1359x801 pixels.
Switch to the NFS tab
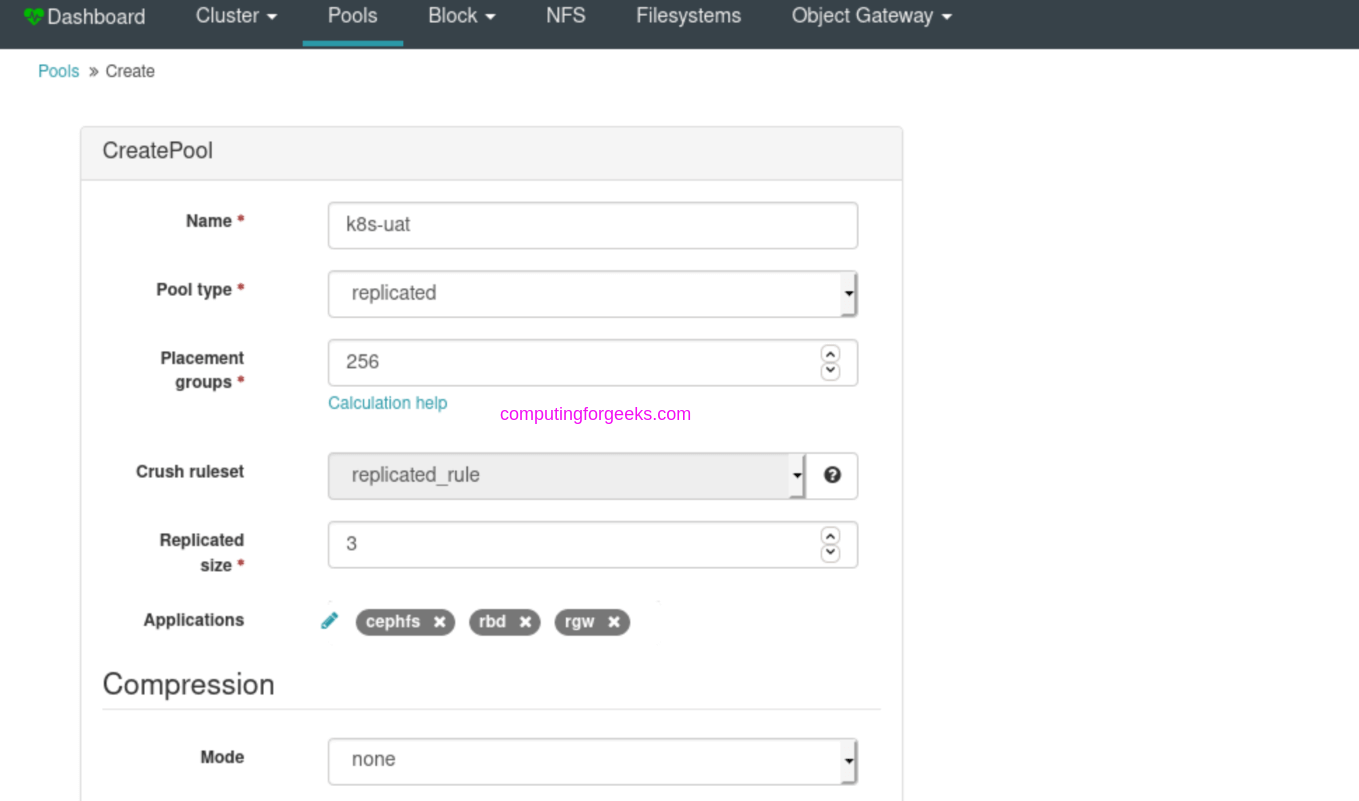(x=565, y=15)
